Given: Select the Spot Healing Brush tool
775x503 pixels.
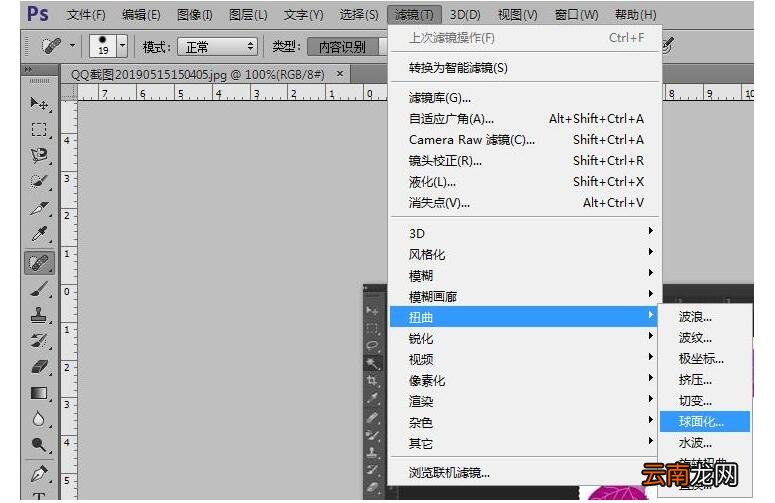Looking at the screenshot, I should click(x=39, y=262).
